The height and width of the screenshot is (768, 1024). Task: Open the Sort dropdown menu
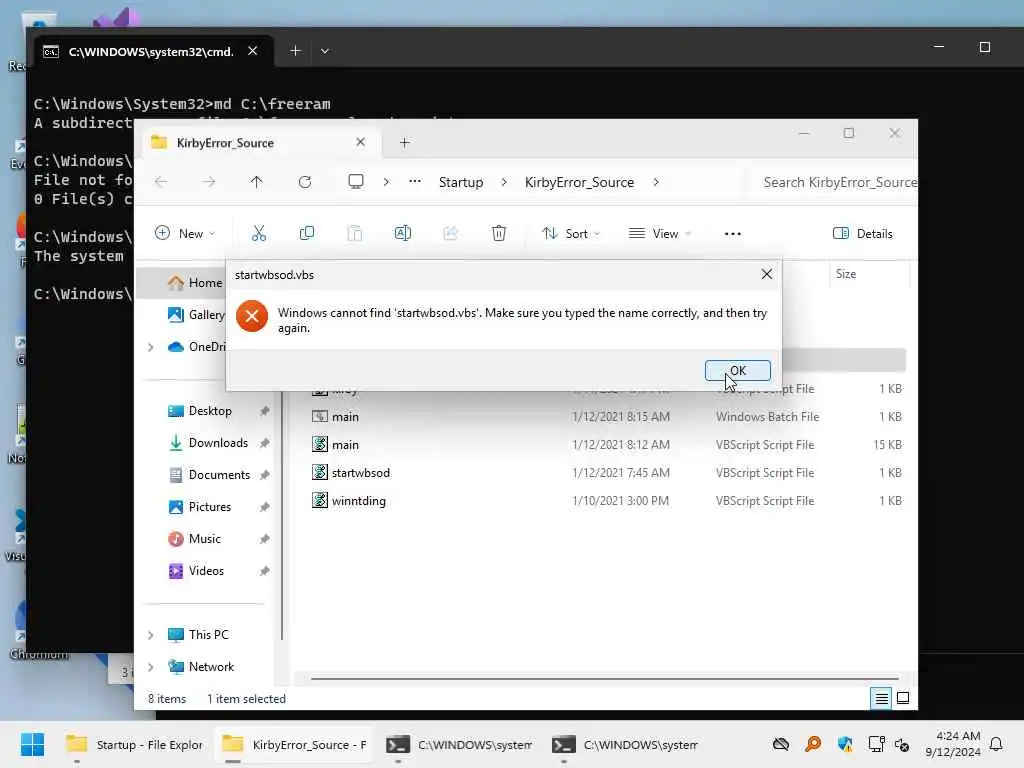tap(571, 233)
